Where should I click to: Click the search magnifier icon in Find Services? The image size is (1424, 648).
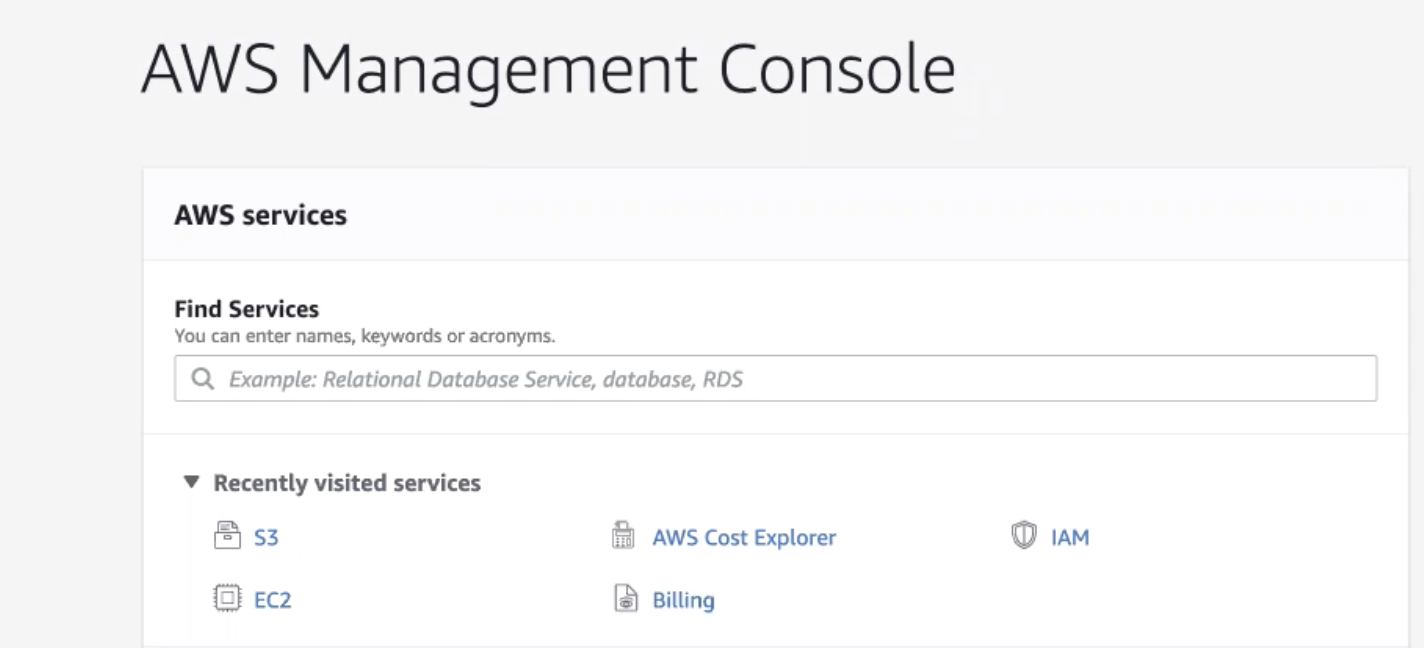(203, 380)
